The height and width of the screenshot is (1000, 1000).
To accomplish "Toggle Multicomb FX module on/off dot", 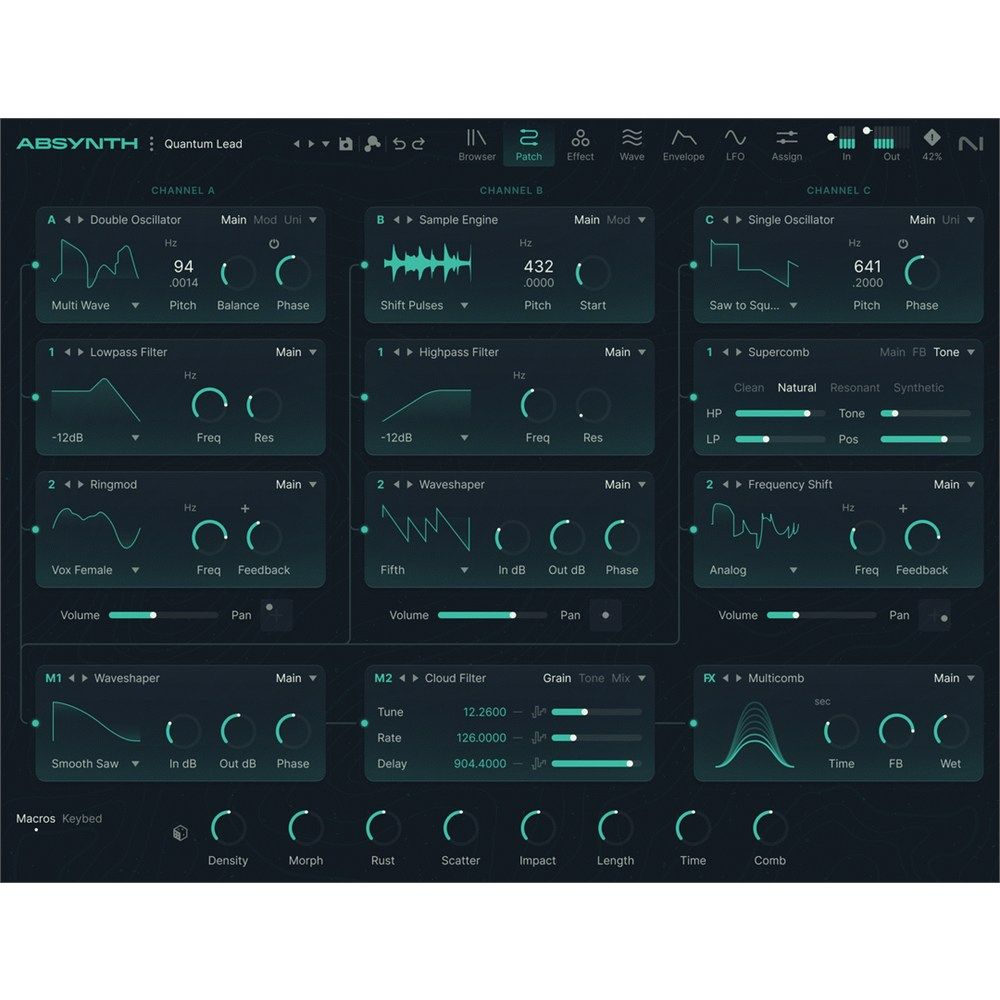I will point(694,723).
